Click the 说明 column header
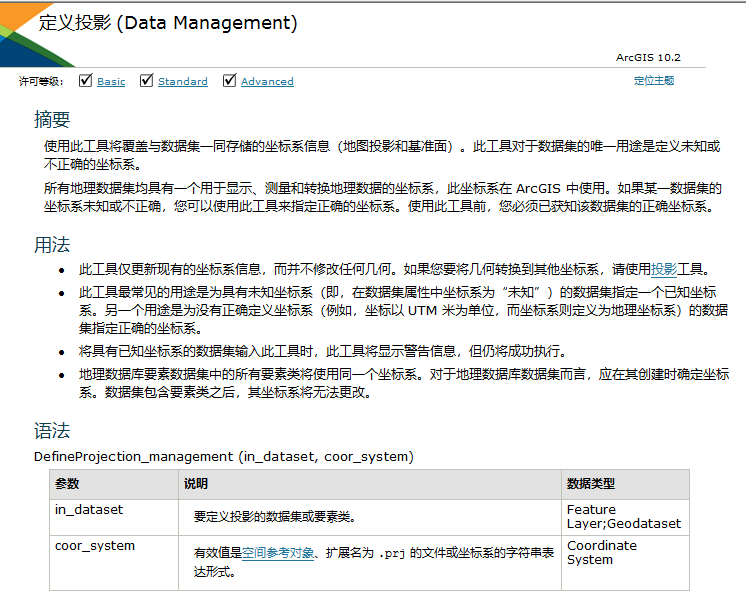 [196, 484]
